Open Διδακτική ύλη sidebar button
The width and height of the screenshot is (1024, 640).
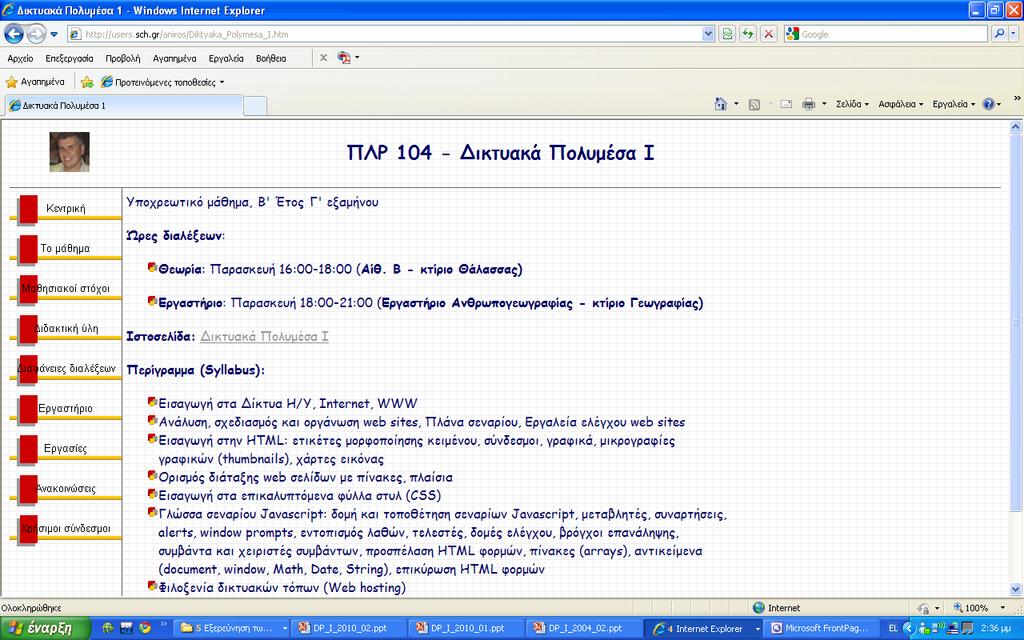65,328
